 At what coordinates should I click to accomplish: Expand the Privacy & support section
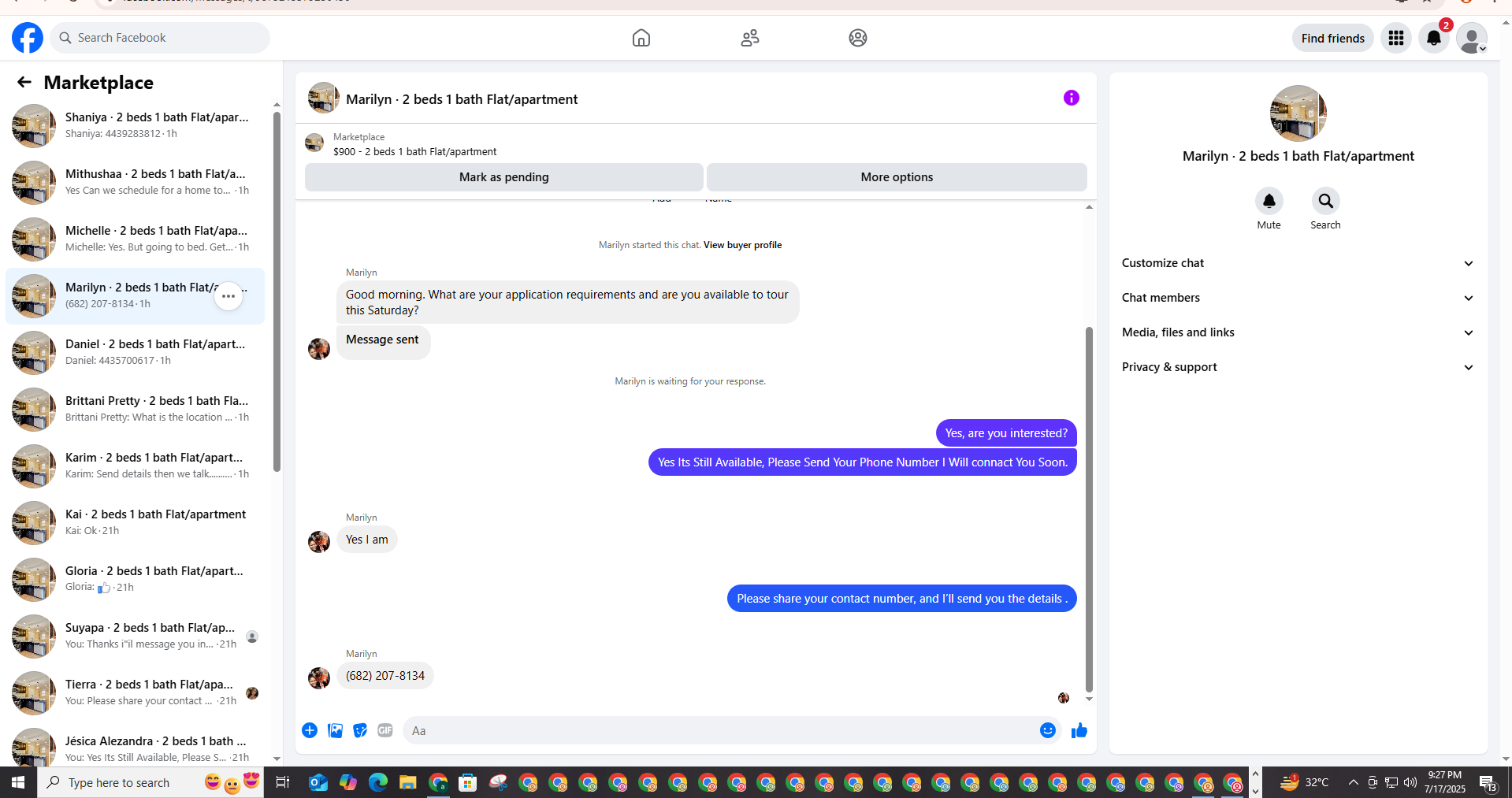tap(1298, 367)
